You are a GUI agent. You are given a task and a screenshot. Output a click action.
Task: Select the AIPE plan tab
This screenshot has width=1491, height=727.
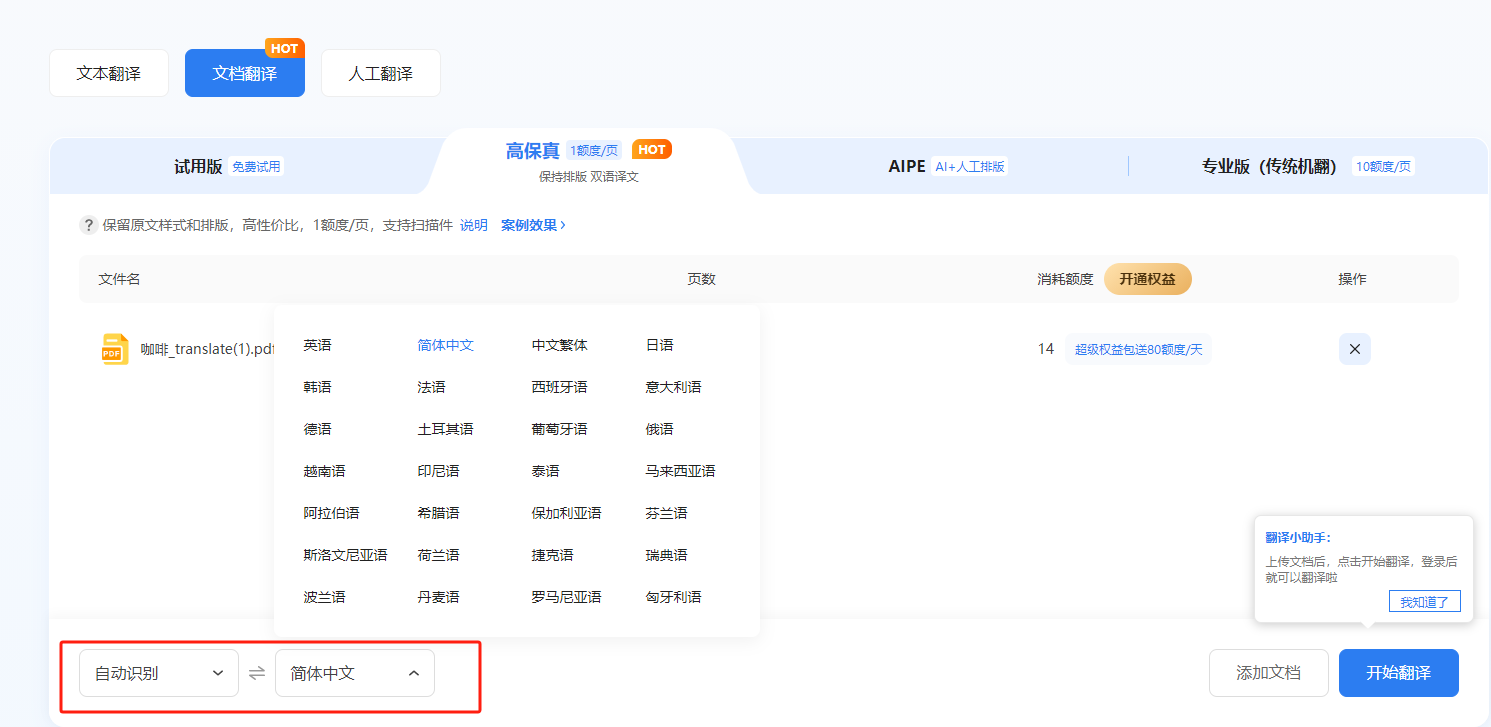coord(945,167)
